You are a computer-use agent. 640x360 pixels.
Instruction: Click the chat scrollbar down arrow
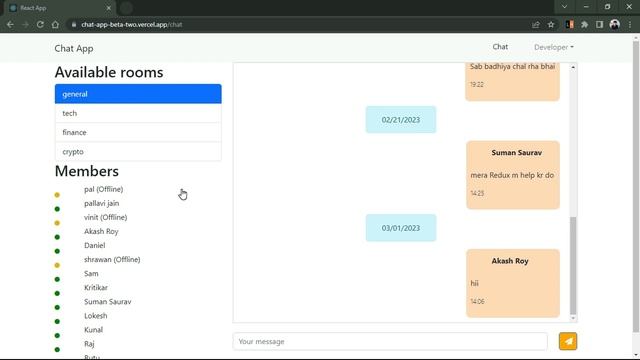pos(573,318)
